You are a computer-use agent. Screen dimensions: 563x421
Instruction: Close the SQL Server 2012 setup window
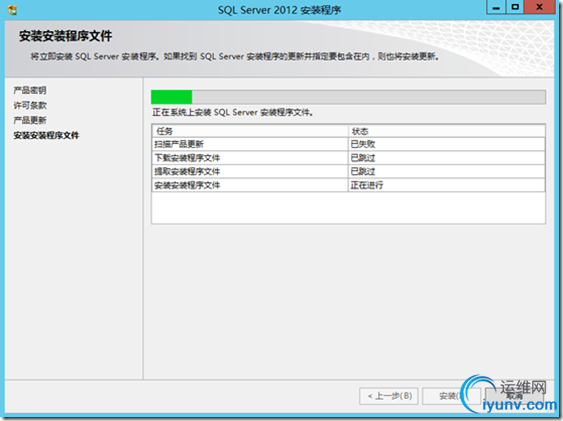coord(539,8)
